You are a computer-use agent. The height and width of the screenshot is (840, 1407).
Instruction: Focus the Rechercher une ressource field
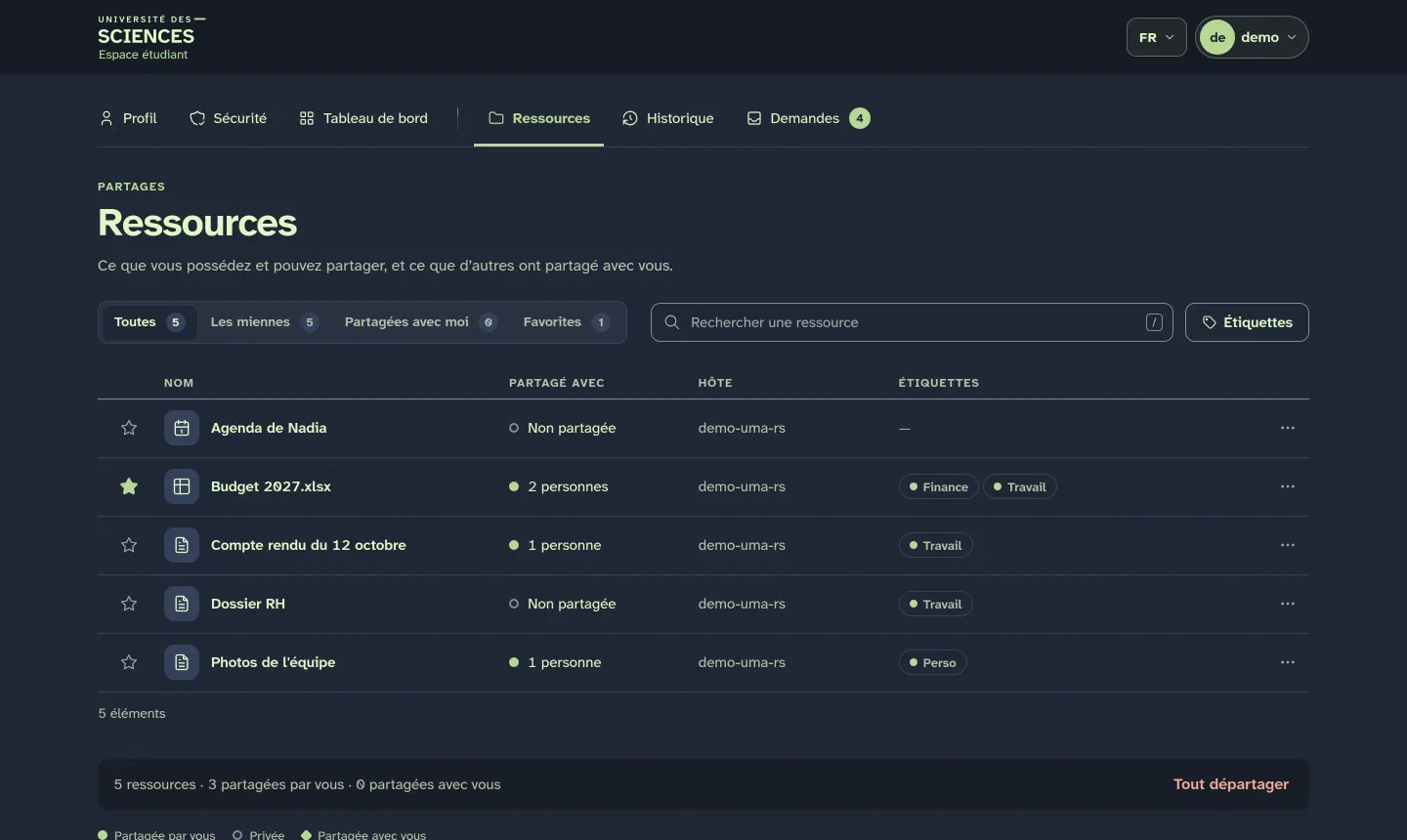912,322
